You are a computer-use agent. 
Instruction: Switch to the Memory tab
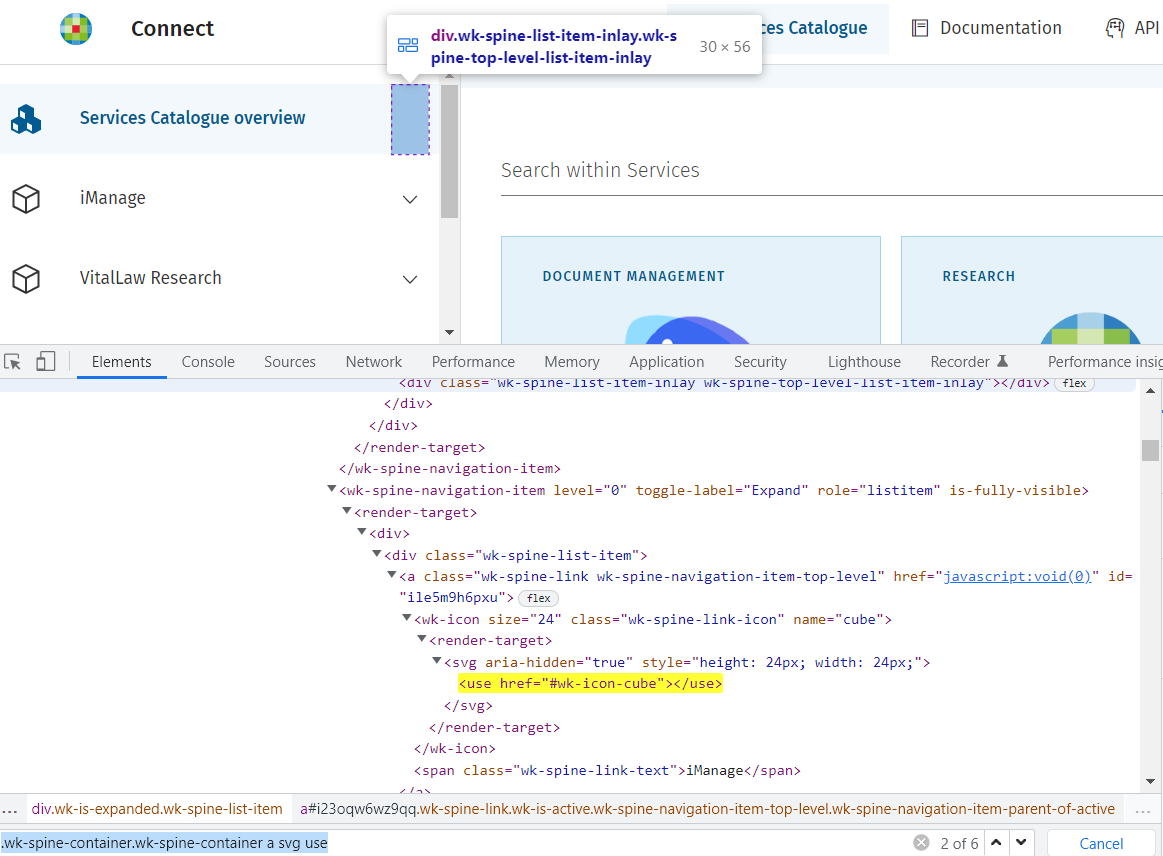pyautogui.click(x=572, y=362)
